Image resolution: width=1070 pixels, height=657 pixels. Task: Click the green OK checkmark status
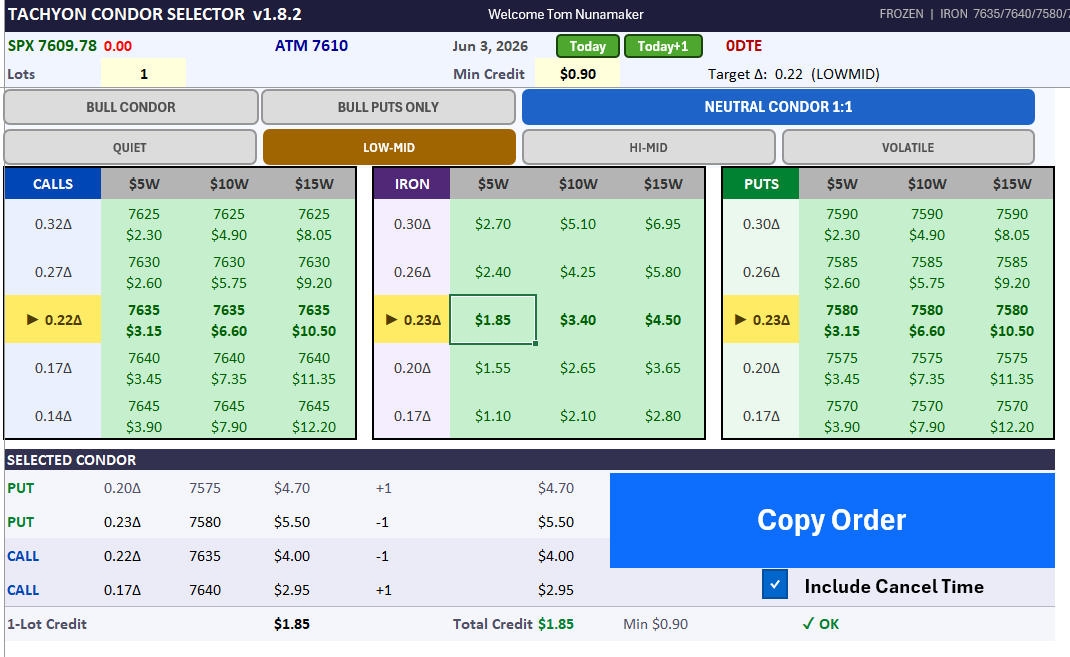820,624
